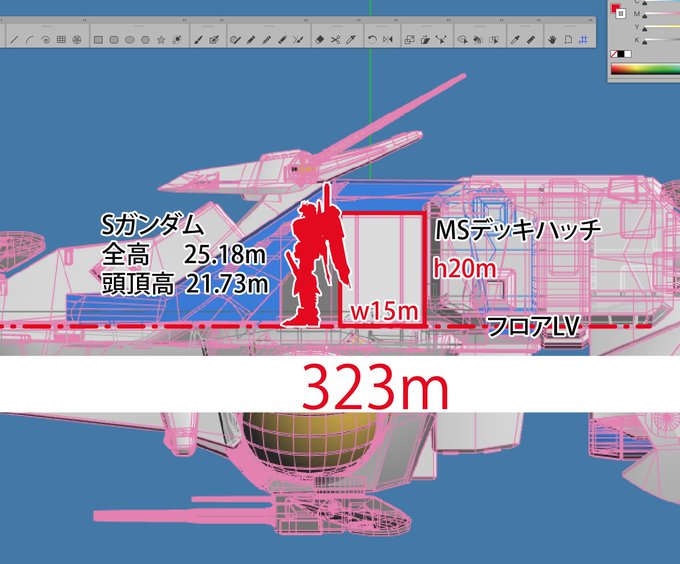The image size is (680, 564).
Task: Select the Arc tool
Action: click(x=29, y=40)
